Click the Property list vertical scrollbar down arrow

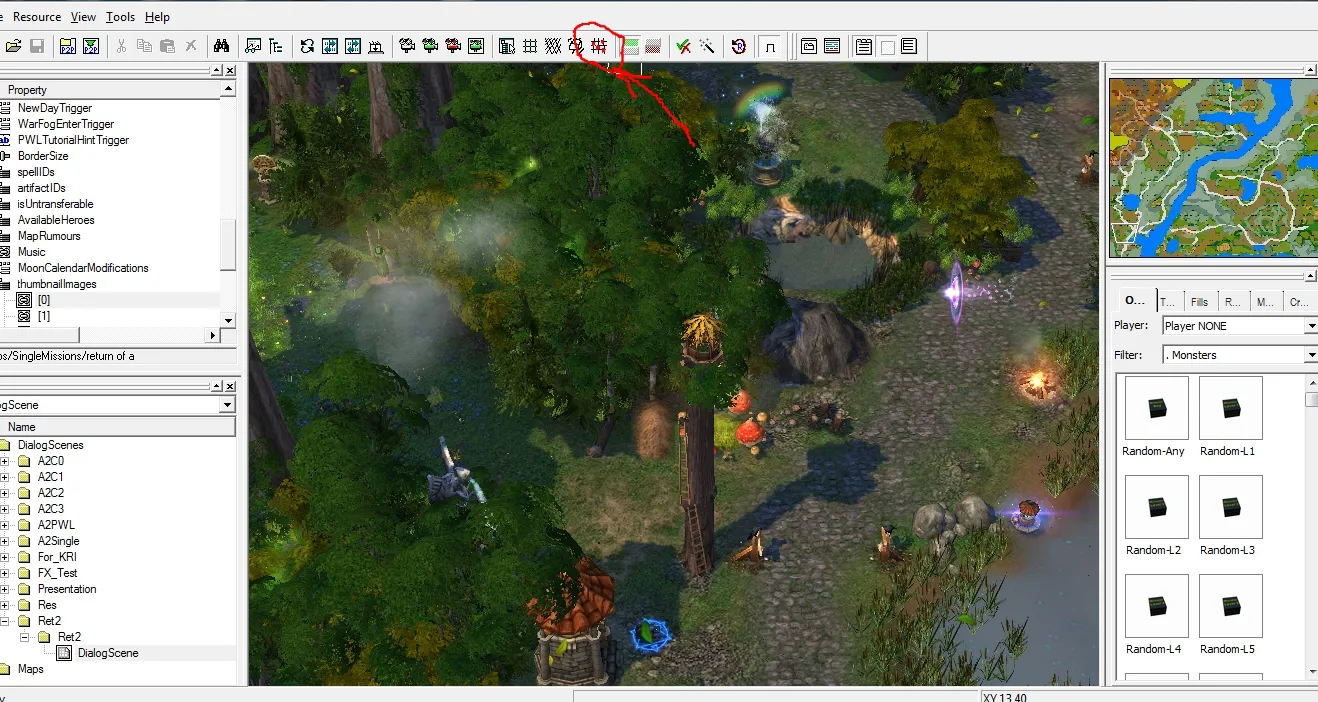point(228,320)
